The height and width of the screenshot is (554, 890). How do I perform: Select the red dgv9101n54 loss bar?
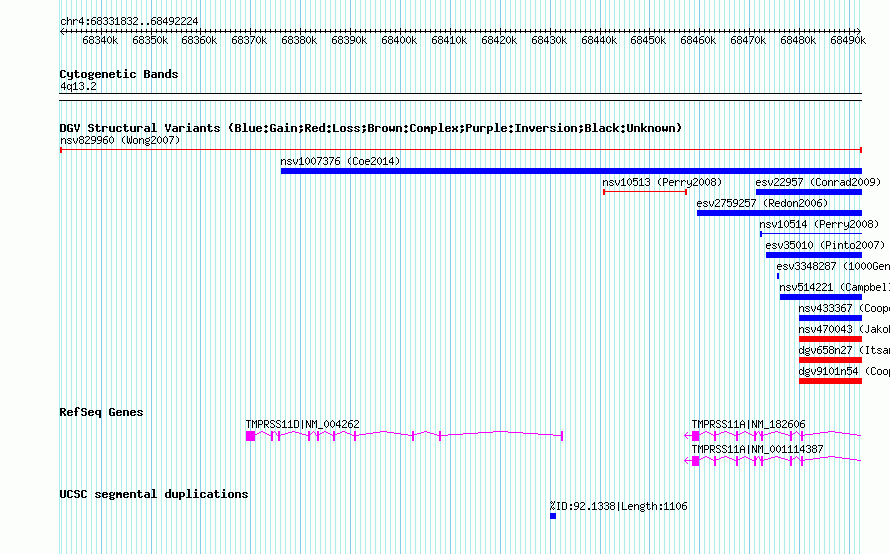click(830, 381)
